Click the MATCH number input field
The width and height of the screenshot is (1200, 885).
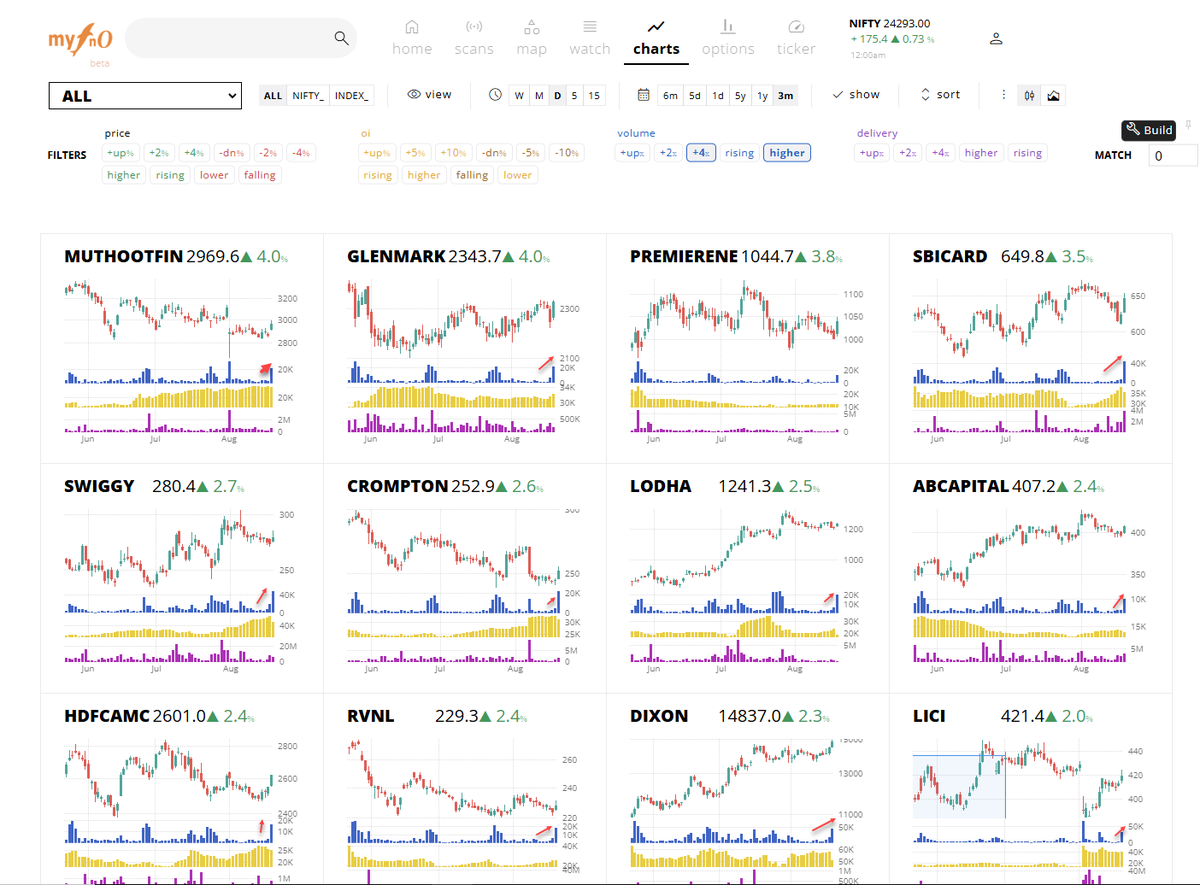coord(1172,155)
